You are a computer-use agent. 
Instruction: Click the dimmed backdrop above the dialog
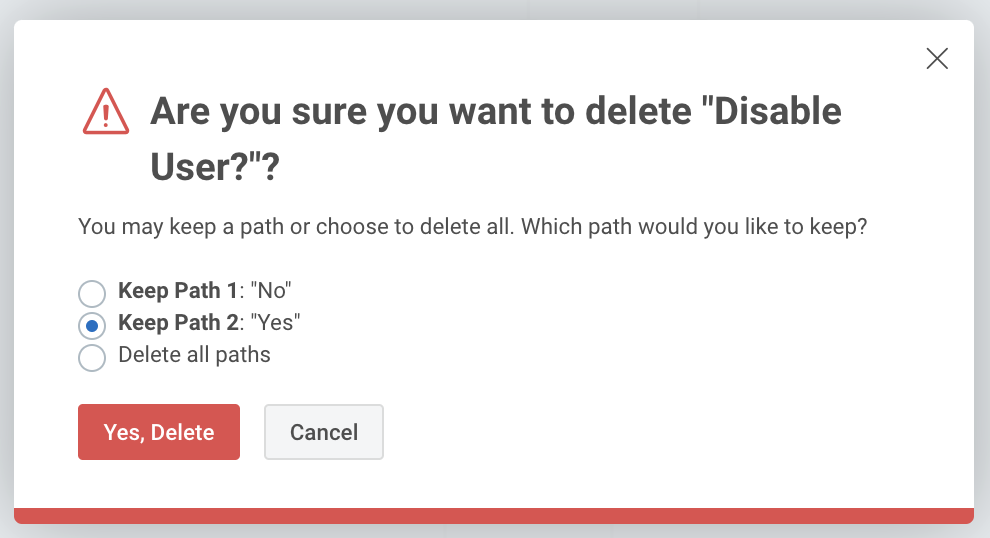pyautogui.click(x=494, y=9)
